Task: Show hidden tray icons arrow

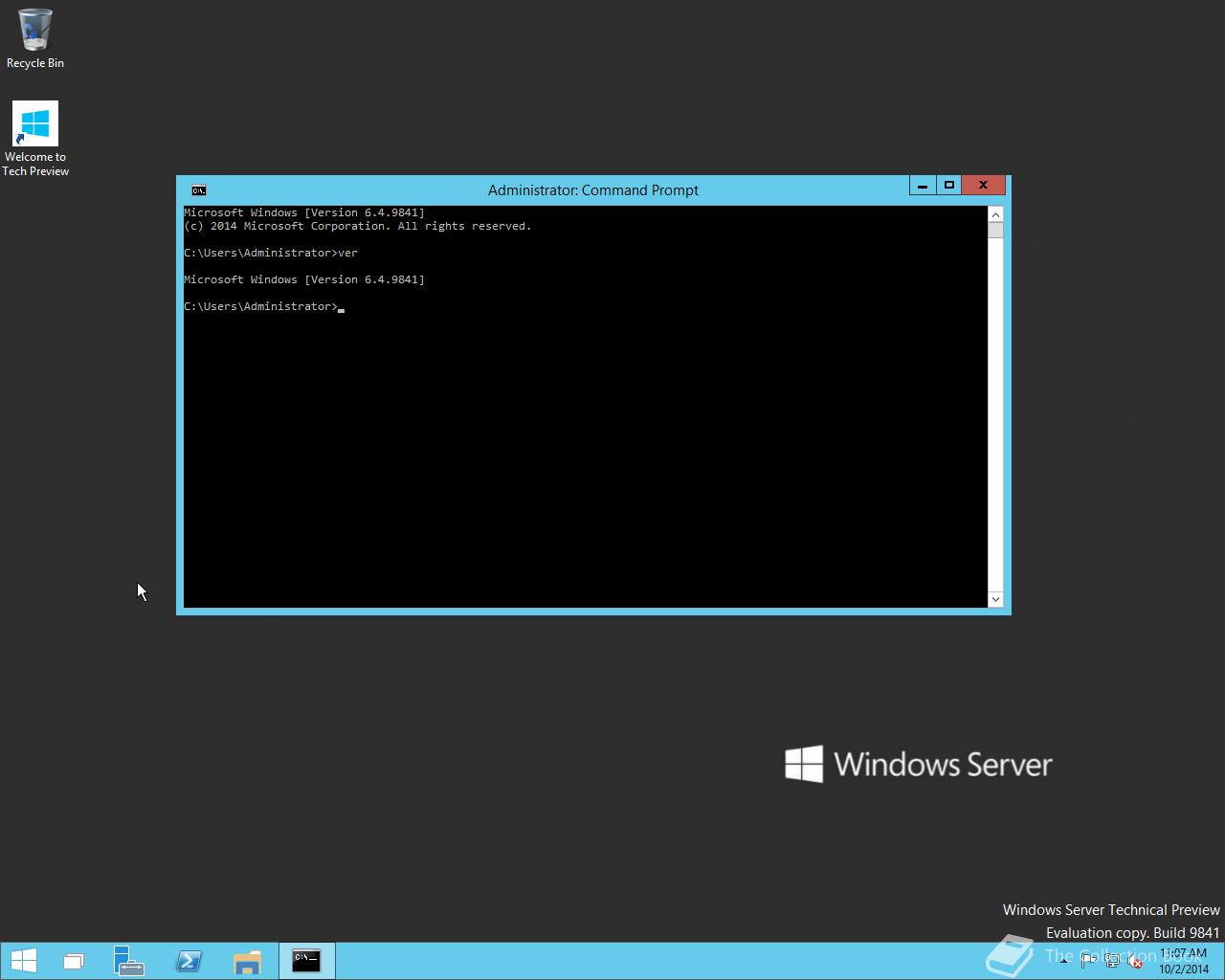Action: [x=1064, y=961]
